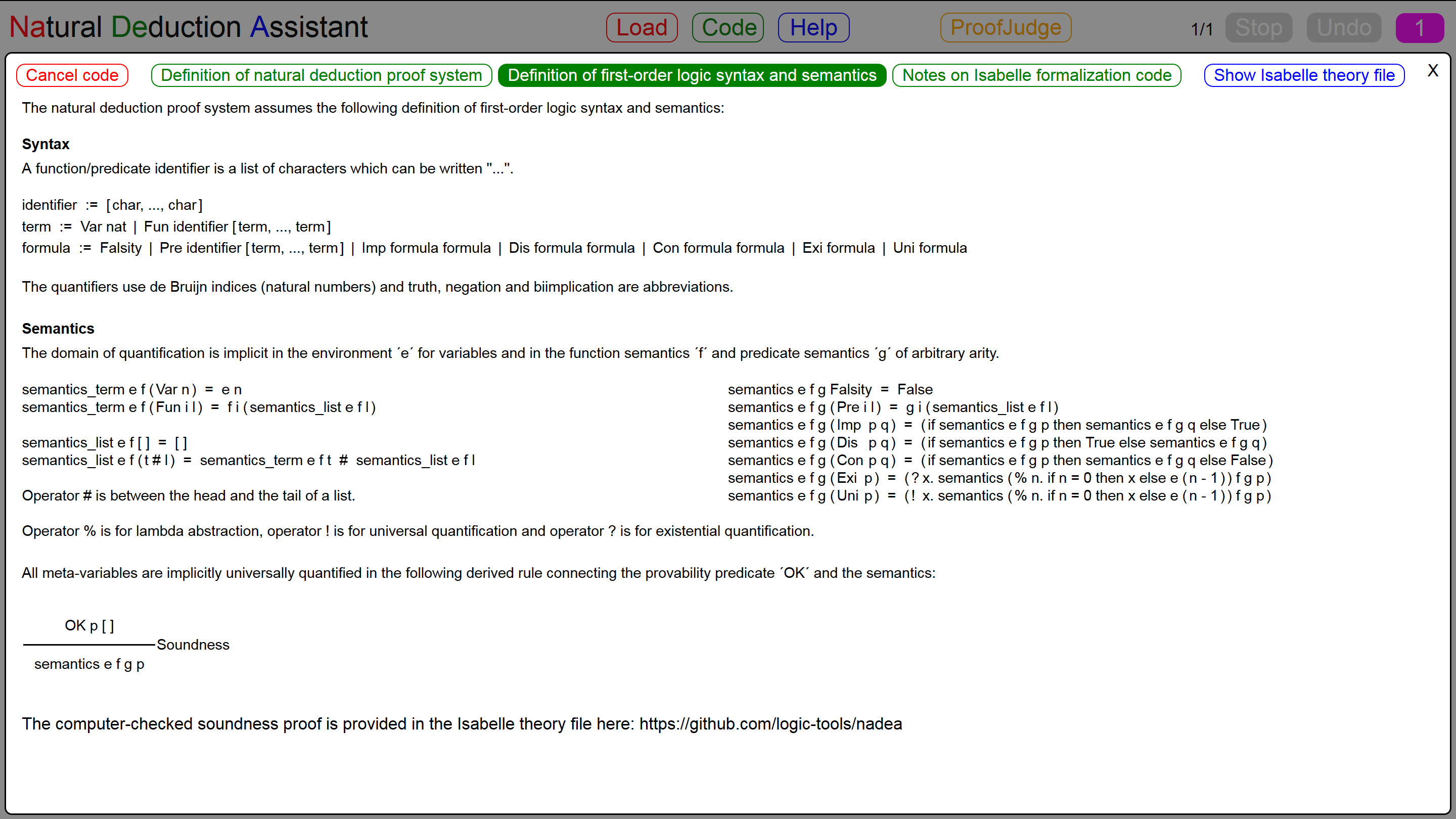Click 'semantics e f g (Uni p)' line
This screenshot has width=1456, height=819.
(1000, 495)
